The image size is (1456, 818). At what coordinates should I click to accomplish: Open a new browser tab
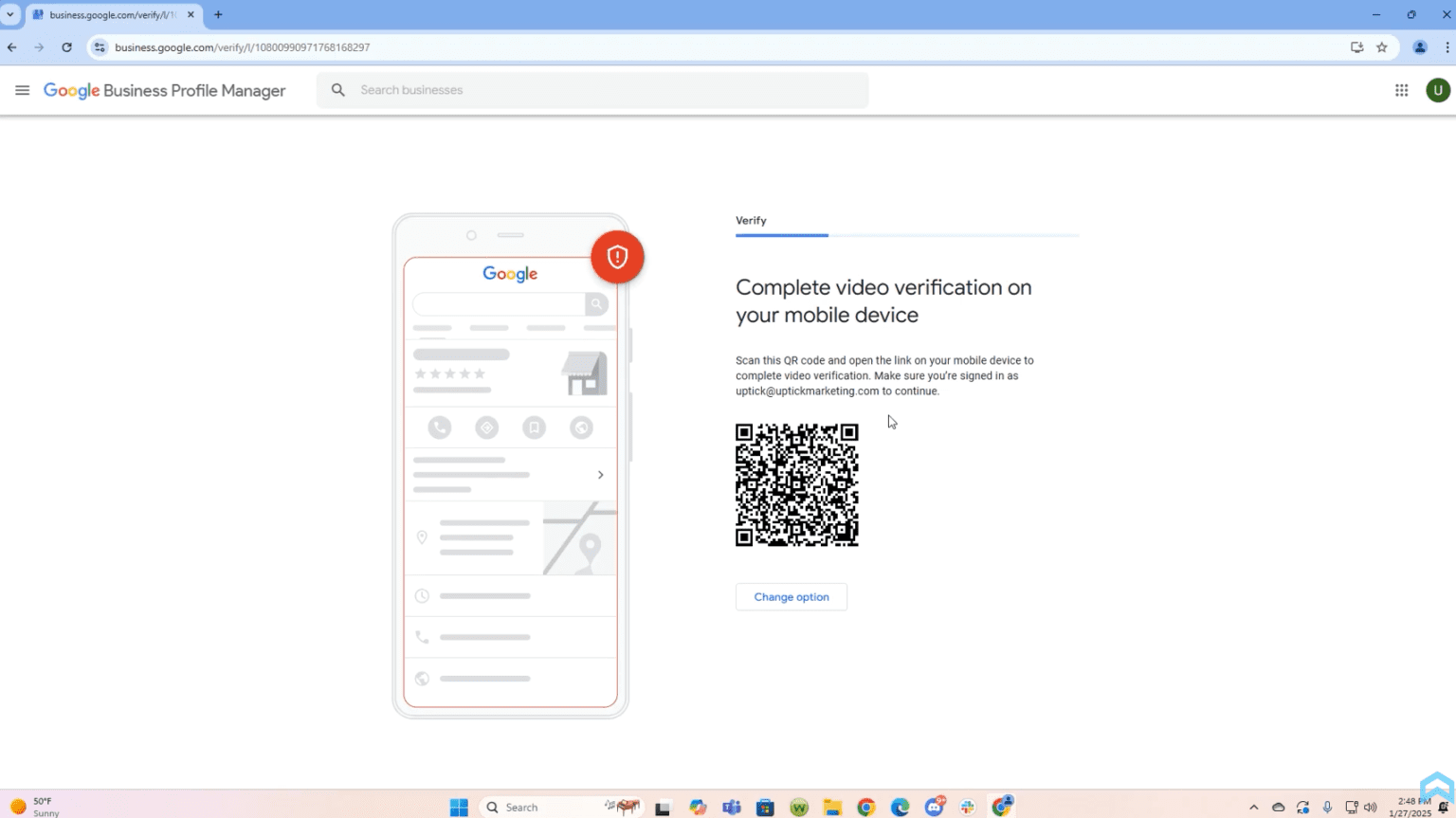(x=218, y=15)
